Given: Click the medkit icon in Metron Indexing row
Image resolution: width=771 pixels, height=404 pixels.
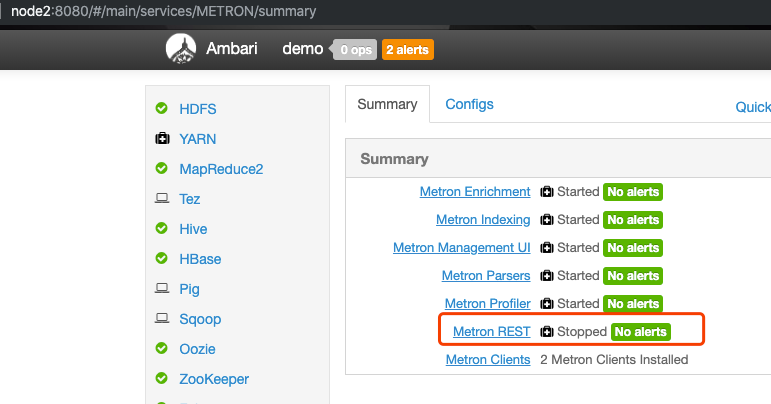Looking at the screenshot, I should point(547,220).
